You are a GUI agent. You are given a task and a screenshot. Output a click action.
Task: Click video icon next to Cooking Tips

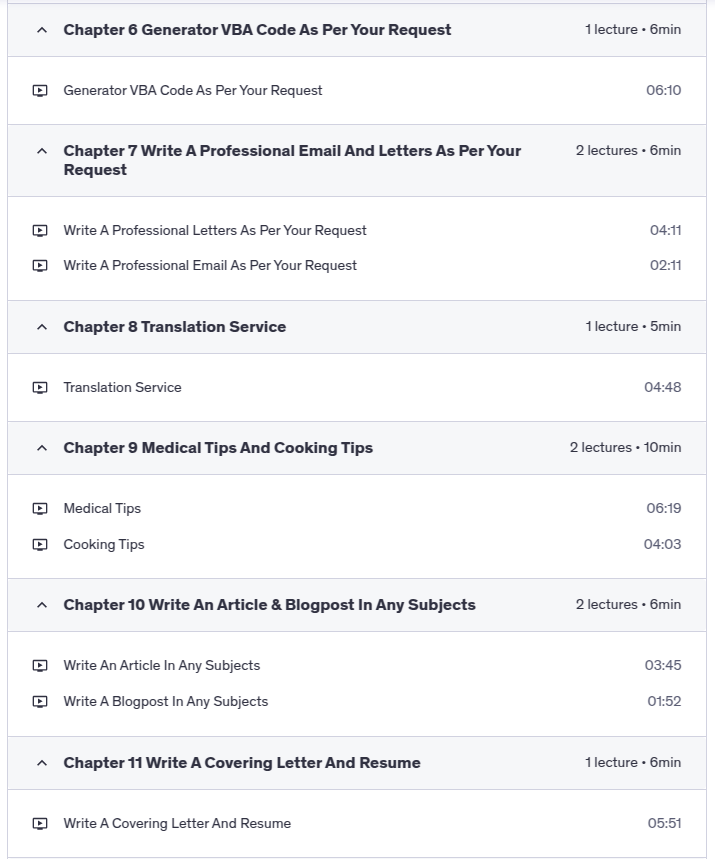(x=40, y=545)
